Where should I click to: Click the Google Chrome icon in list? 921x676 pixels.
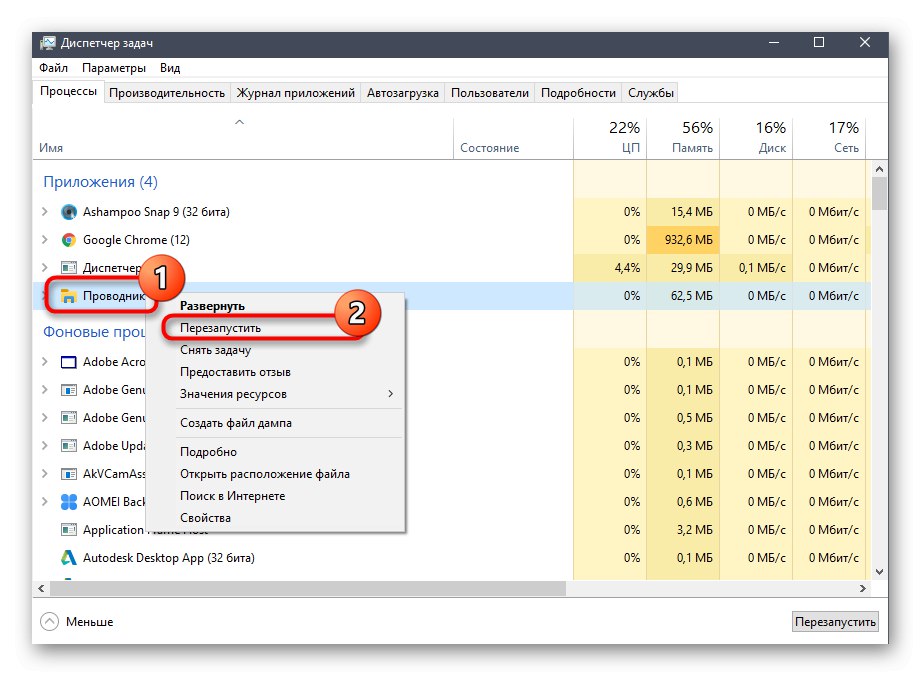click(x=69, y=240)
